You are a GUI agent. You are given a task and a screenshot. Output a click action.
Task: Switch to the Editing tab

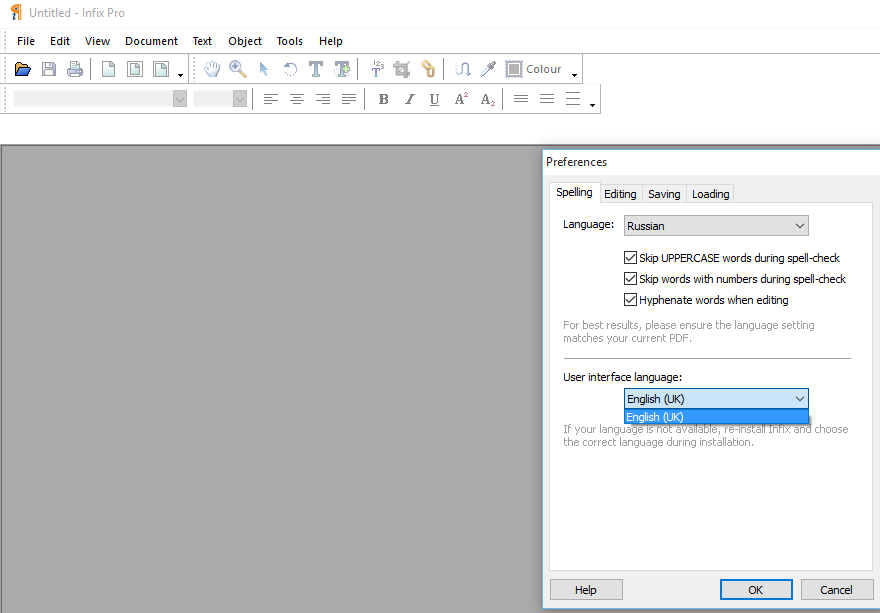tap(620, 194)
